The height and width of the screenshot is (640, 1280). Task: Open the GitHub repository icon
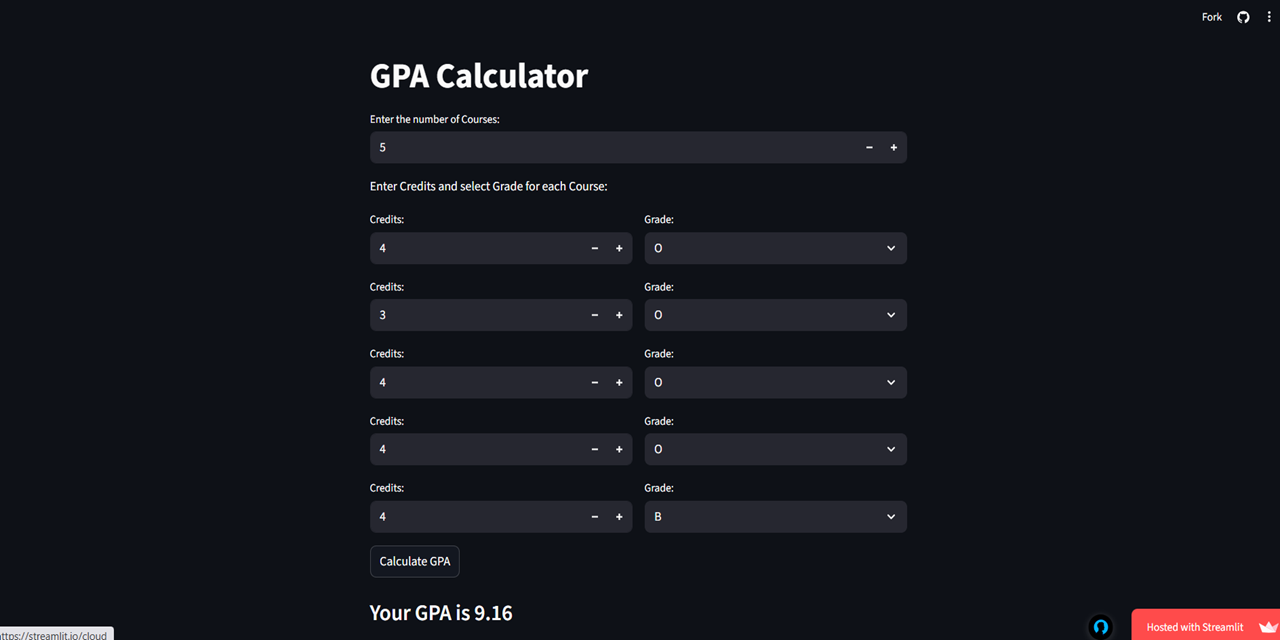coord(1243,17)
